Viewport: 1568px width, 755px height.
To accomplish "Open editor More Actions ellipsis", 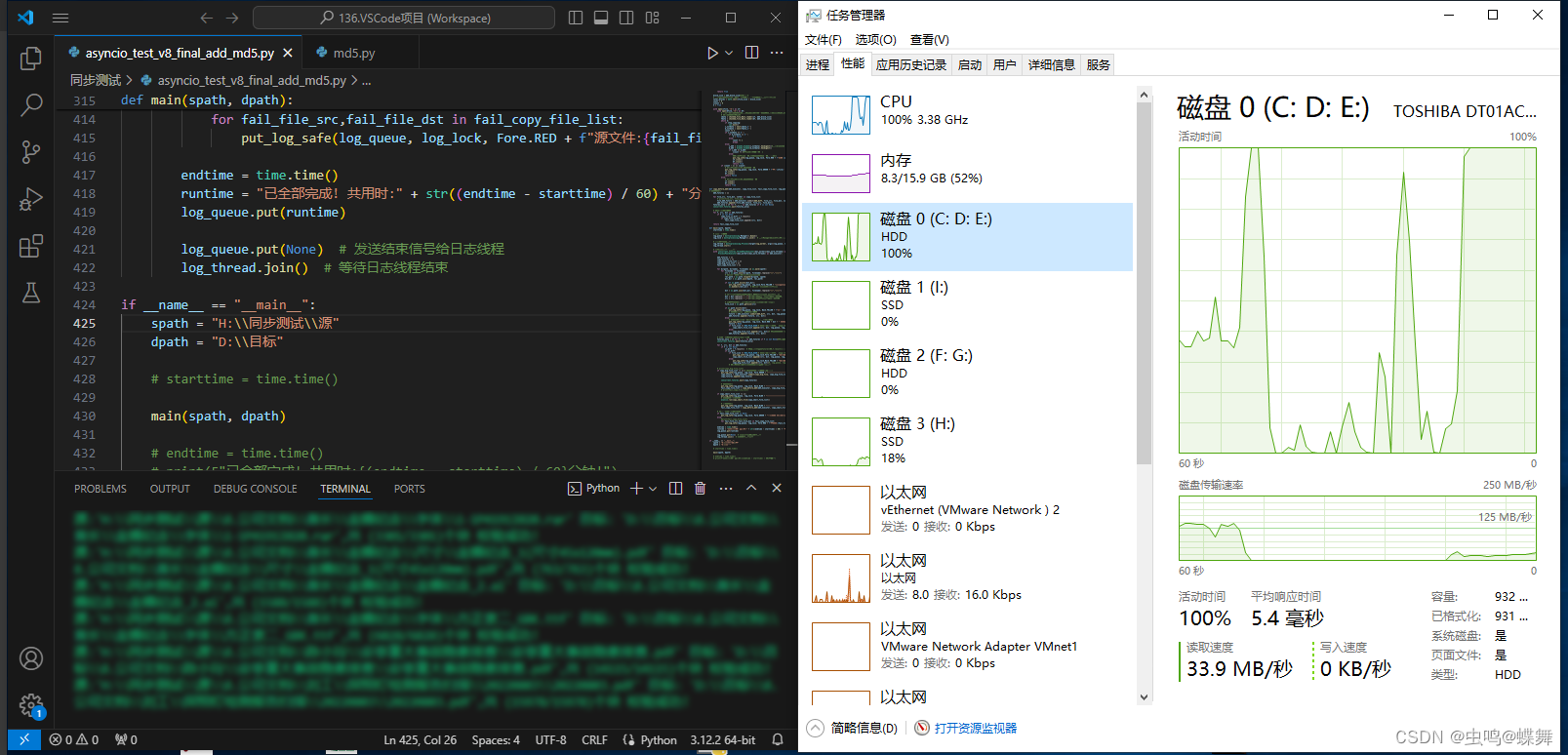I will [x=777, y=53].
